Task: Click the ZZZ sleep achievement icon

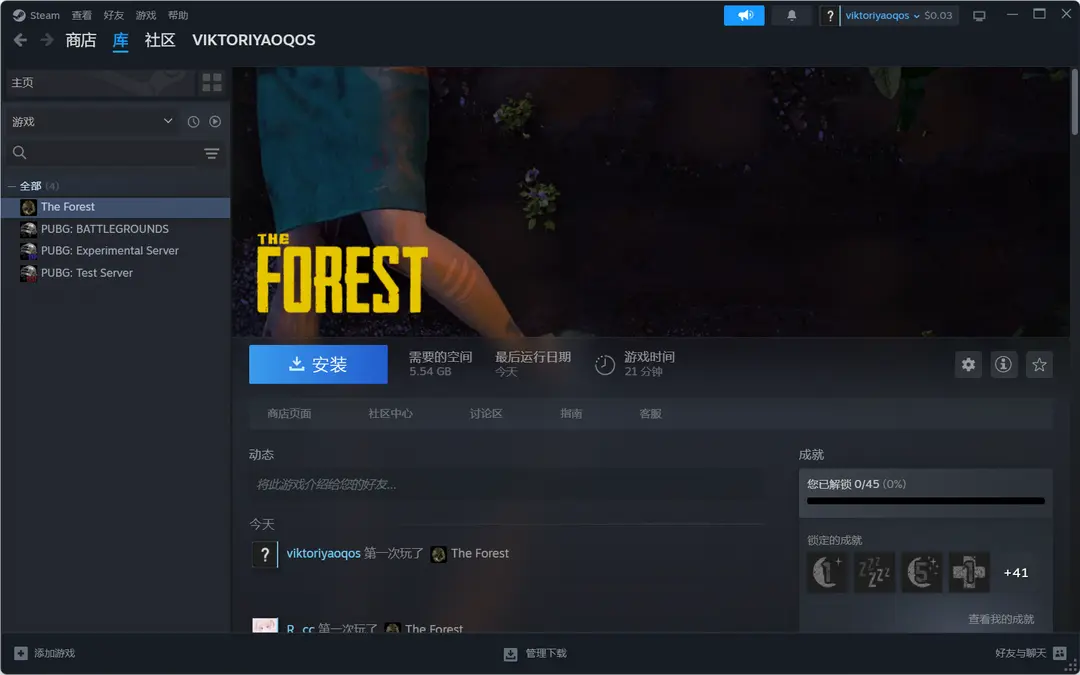Action: (x=875, y=572)
